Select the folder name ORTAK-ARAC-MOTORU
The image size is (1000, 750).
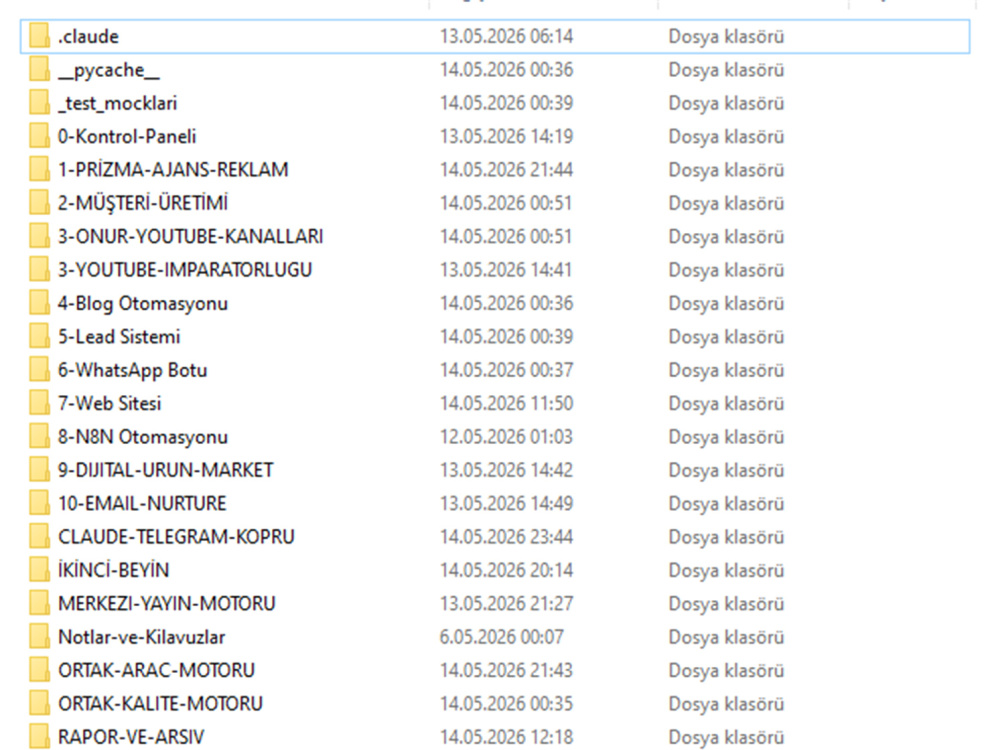156,670
